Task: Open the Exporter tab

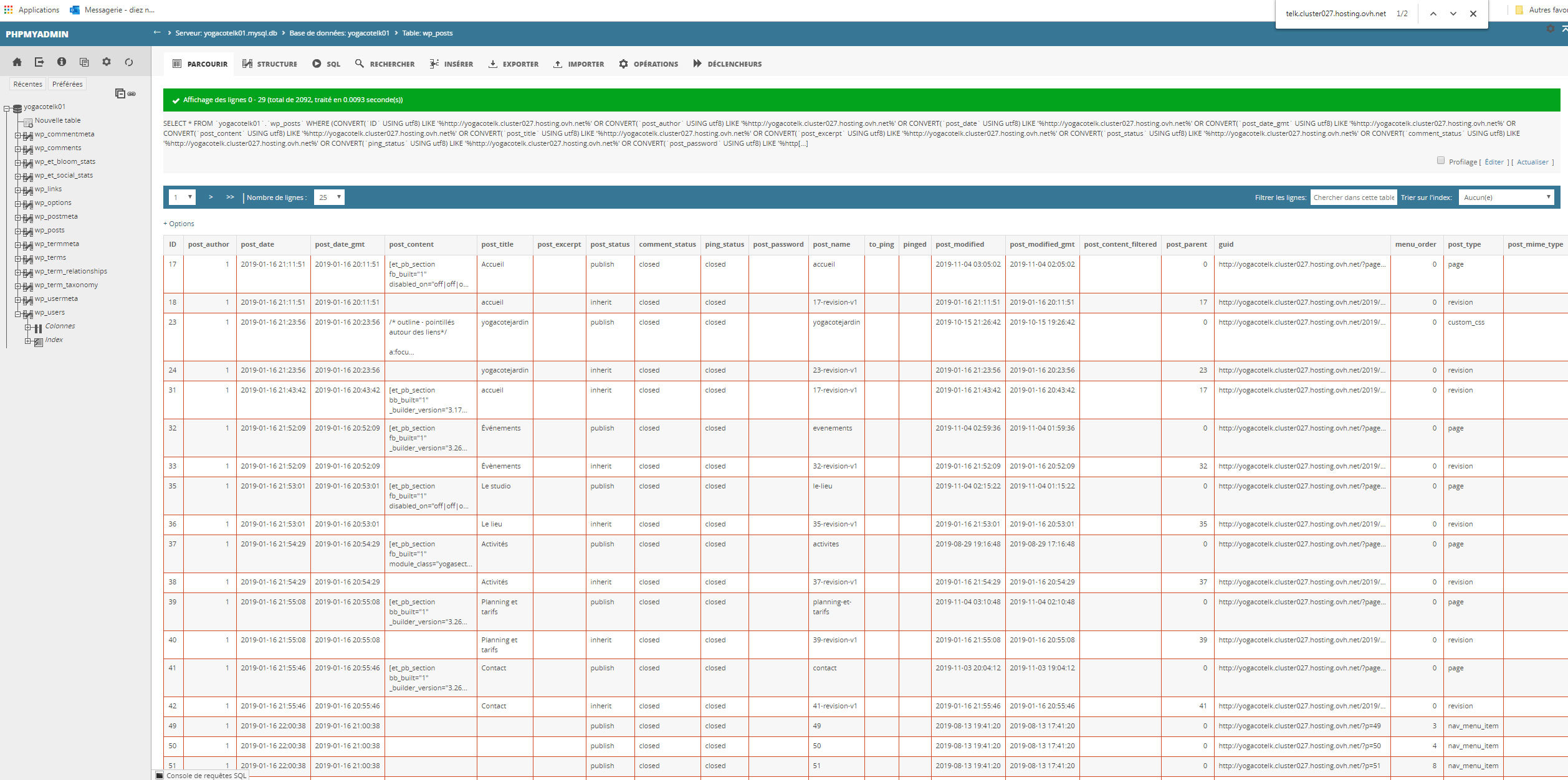Action: (x=514, y=64)
